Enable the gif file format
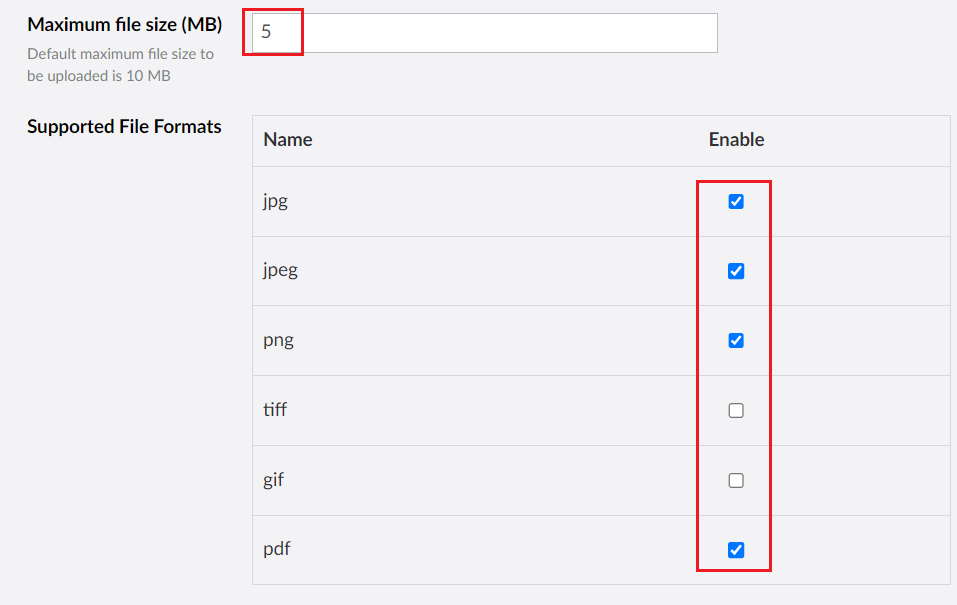Viewport: 957px width, 605px height. (x=736, y=480)
